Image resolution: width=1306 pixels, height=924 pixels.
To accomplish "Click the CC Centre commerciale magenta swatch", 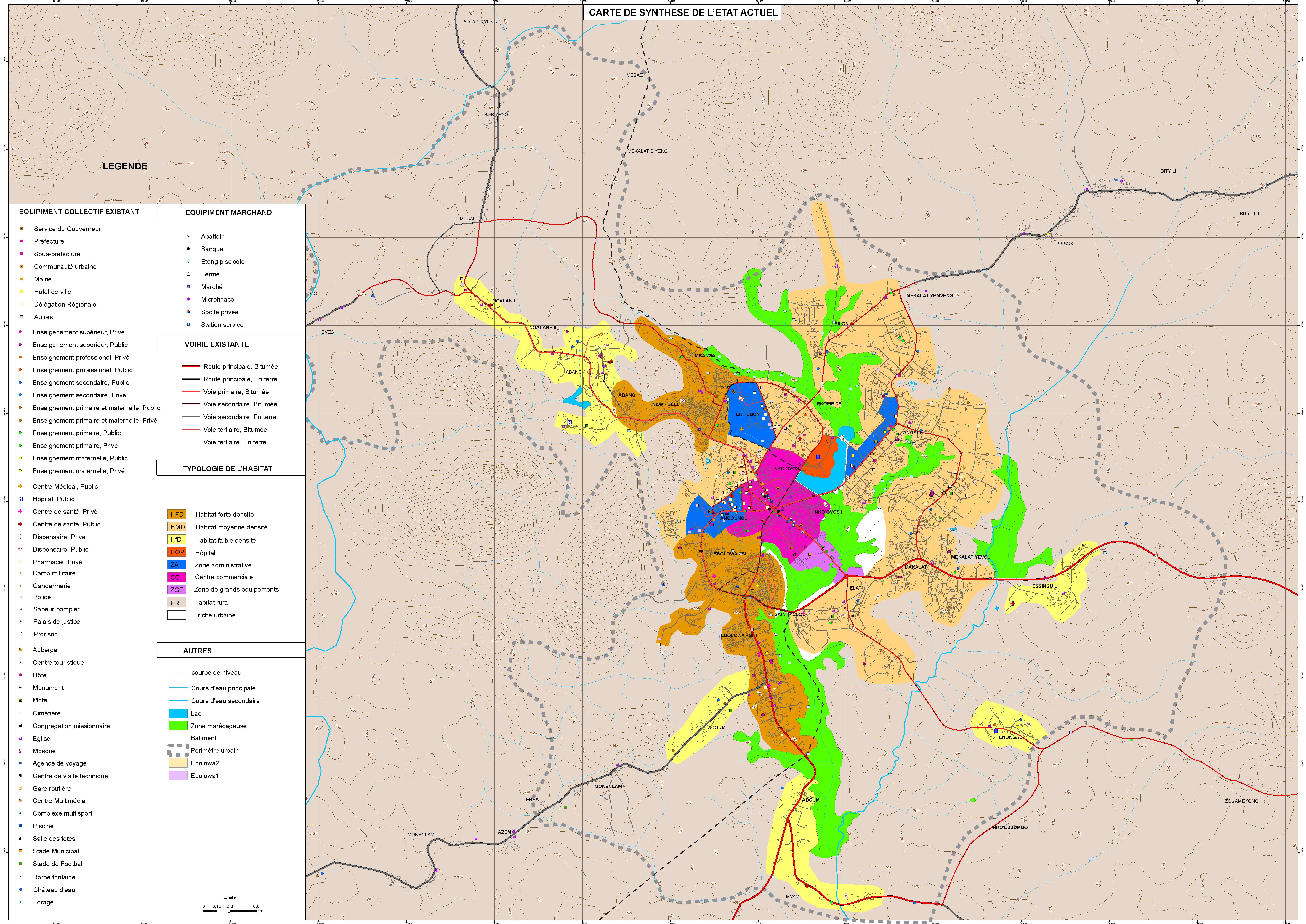I will 177,577.
